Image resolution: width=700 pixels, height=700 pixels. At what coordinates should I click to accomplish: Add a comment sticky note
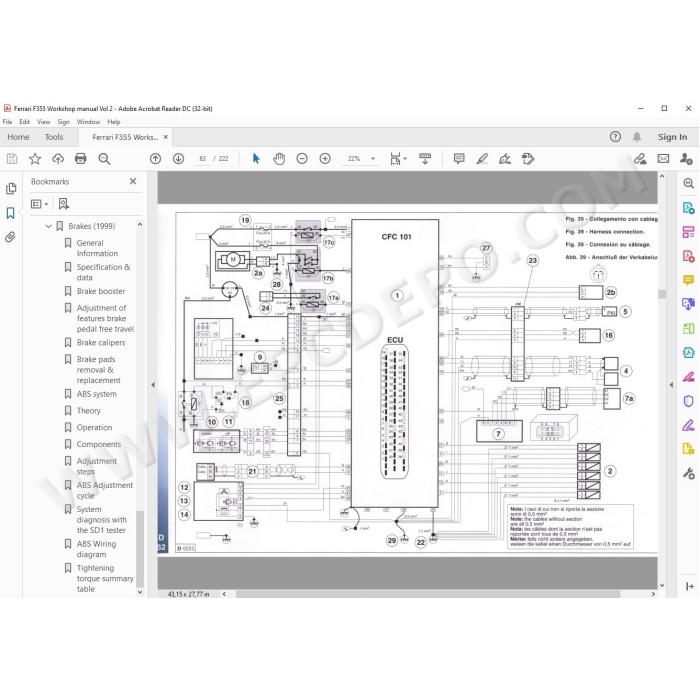point(459,159)
